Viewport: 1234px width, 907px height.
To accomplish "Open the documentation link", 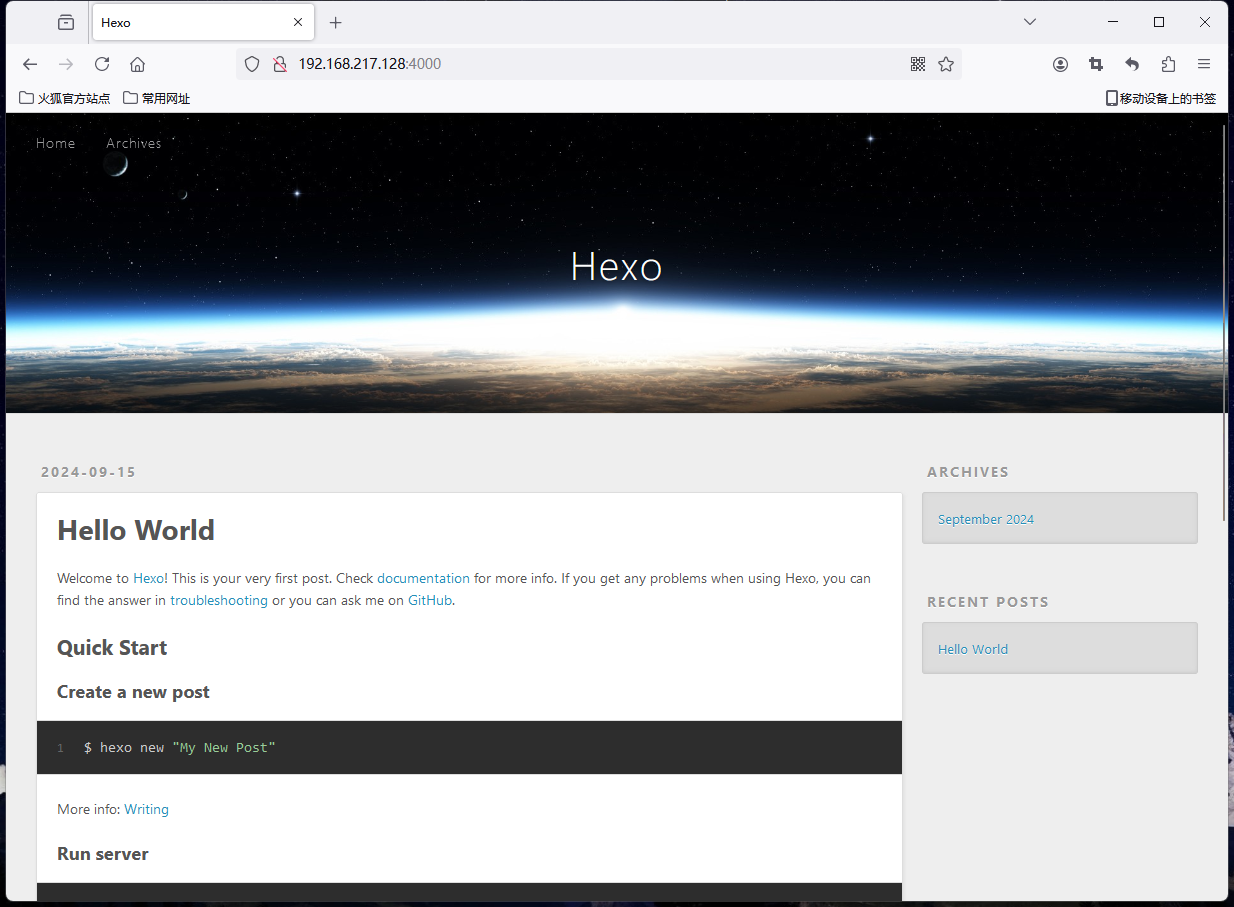I will [423, 578].
